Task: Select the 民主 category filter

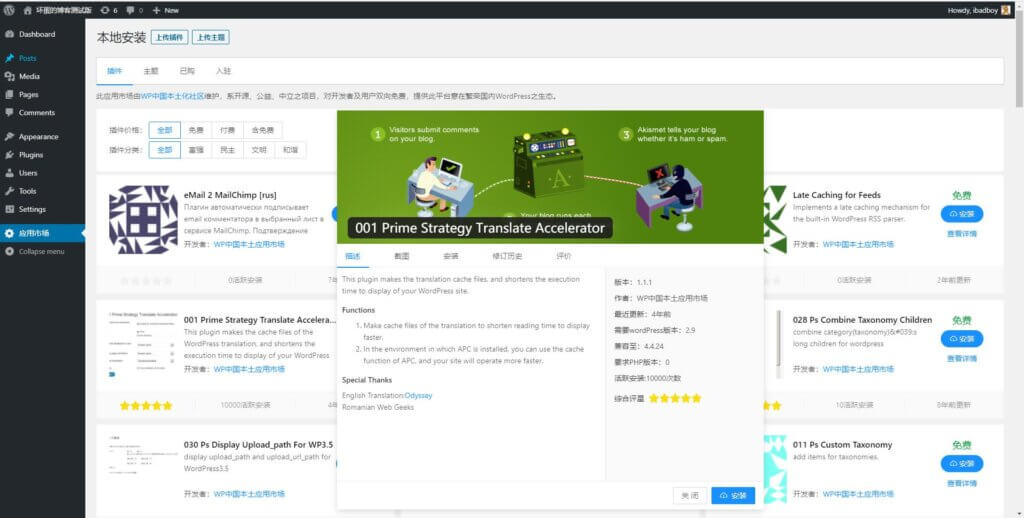Action: [227, 150]
